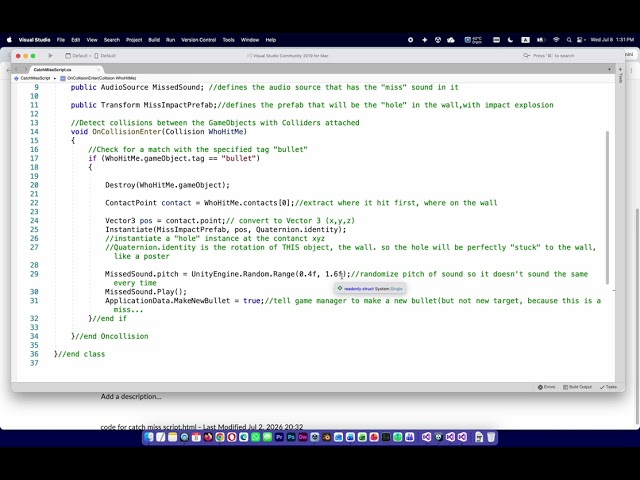Open the Project menu

click(134, 40)
